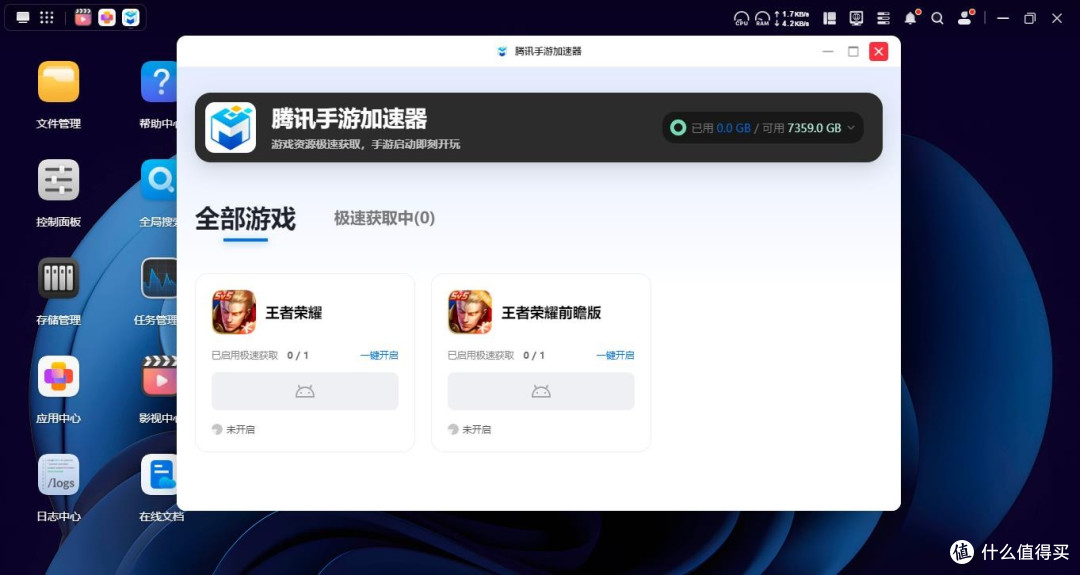Open the 影视中心 desktop icon

(159, 377)
